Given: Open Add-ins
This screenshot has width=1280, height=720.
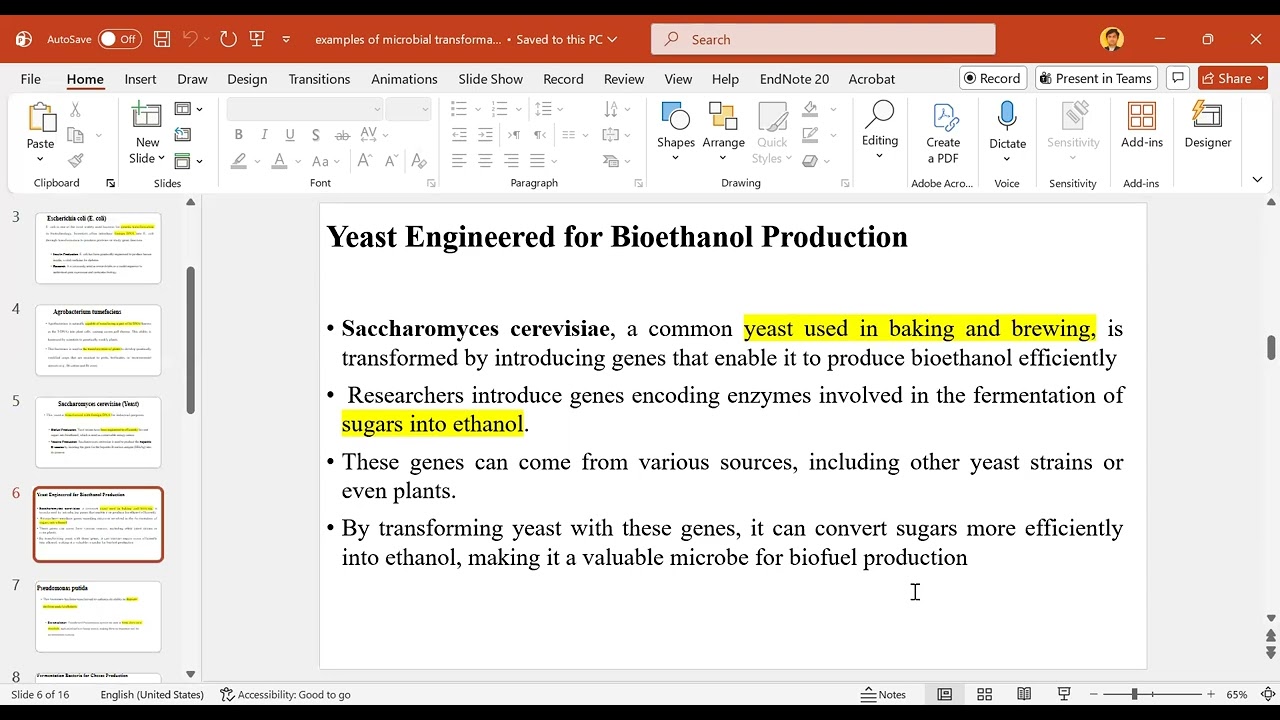Looking at the screenshot, I should pyautogui.click(x=1142, y=126).
